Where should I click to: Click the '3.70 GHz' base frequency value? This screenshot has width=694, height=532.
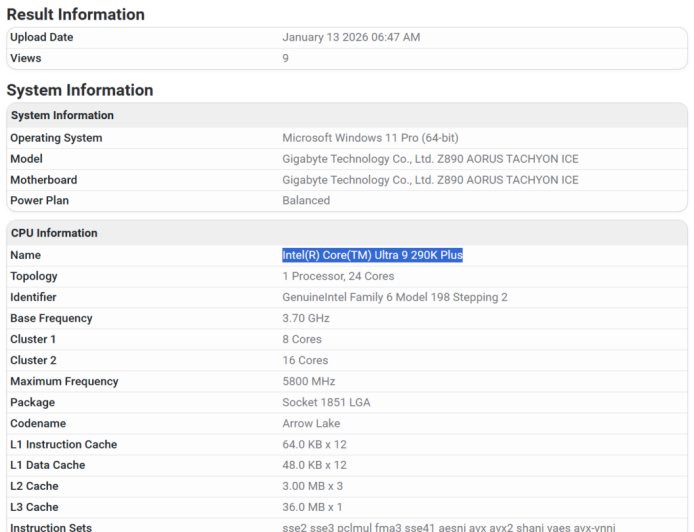click(x=306, y=318)
